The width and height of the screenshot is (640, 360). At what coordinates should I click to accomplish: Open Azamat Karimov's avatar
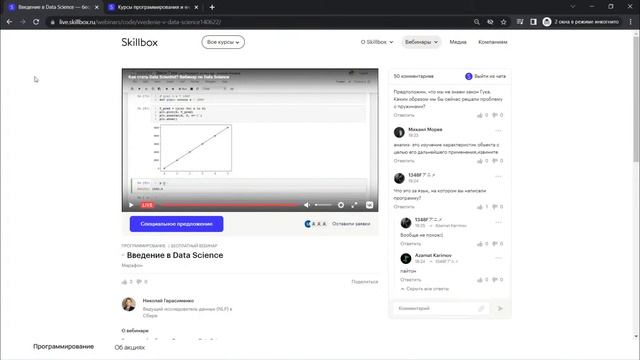tap(406, 258)
